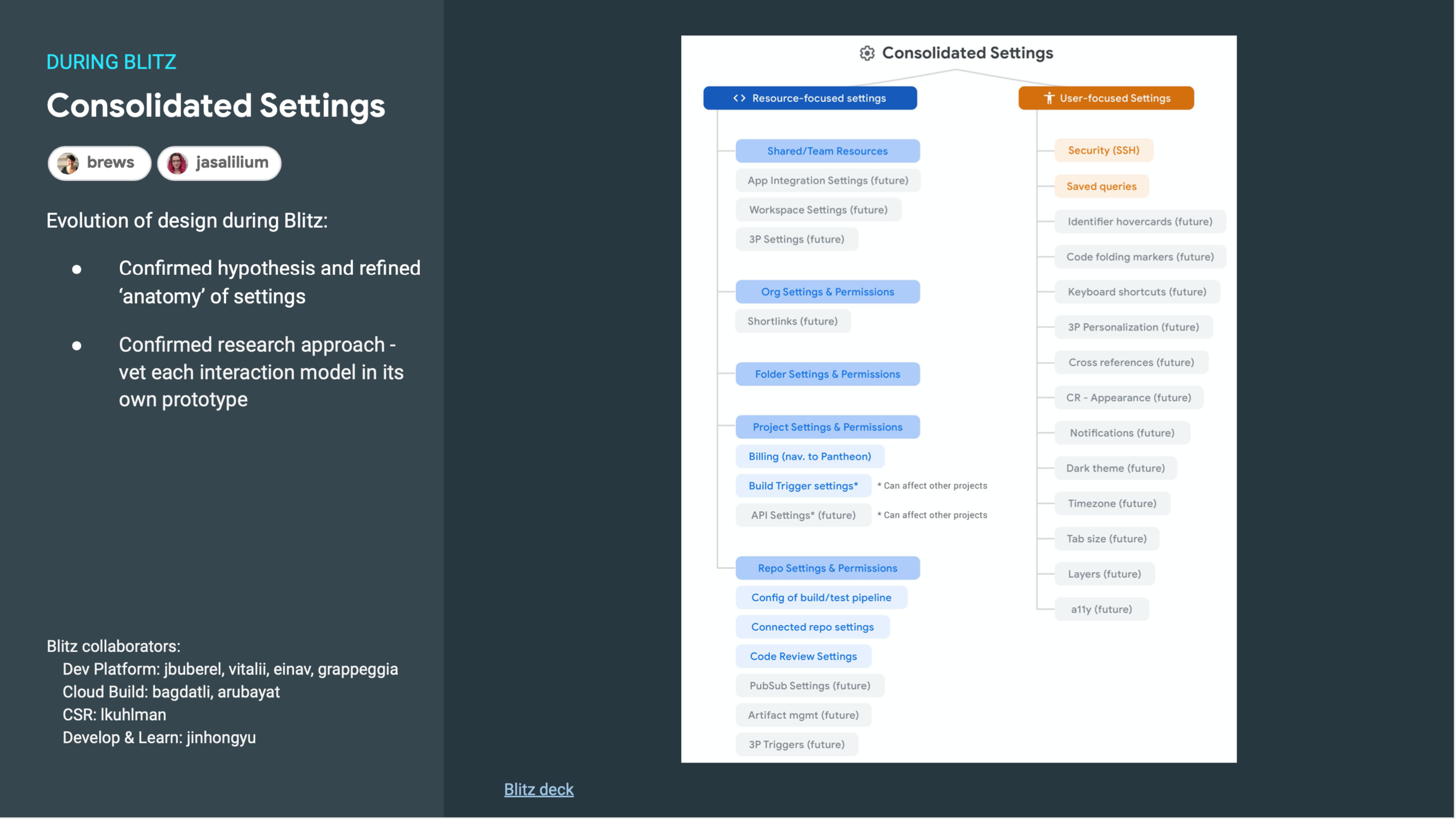Screen dimensions: 1456x819
Task: Choose Build Trigger settings item
Action: (x=803, y=486)
